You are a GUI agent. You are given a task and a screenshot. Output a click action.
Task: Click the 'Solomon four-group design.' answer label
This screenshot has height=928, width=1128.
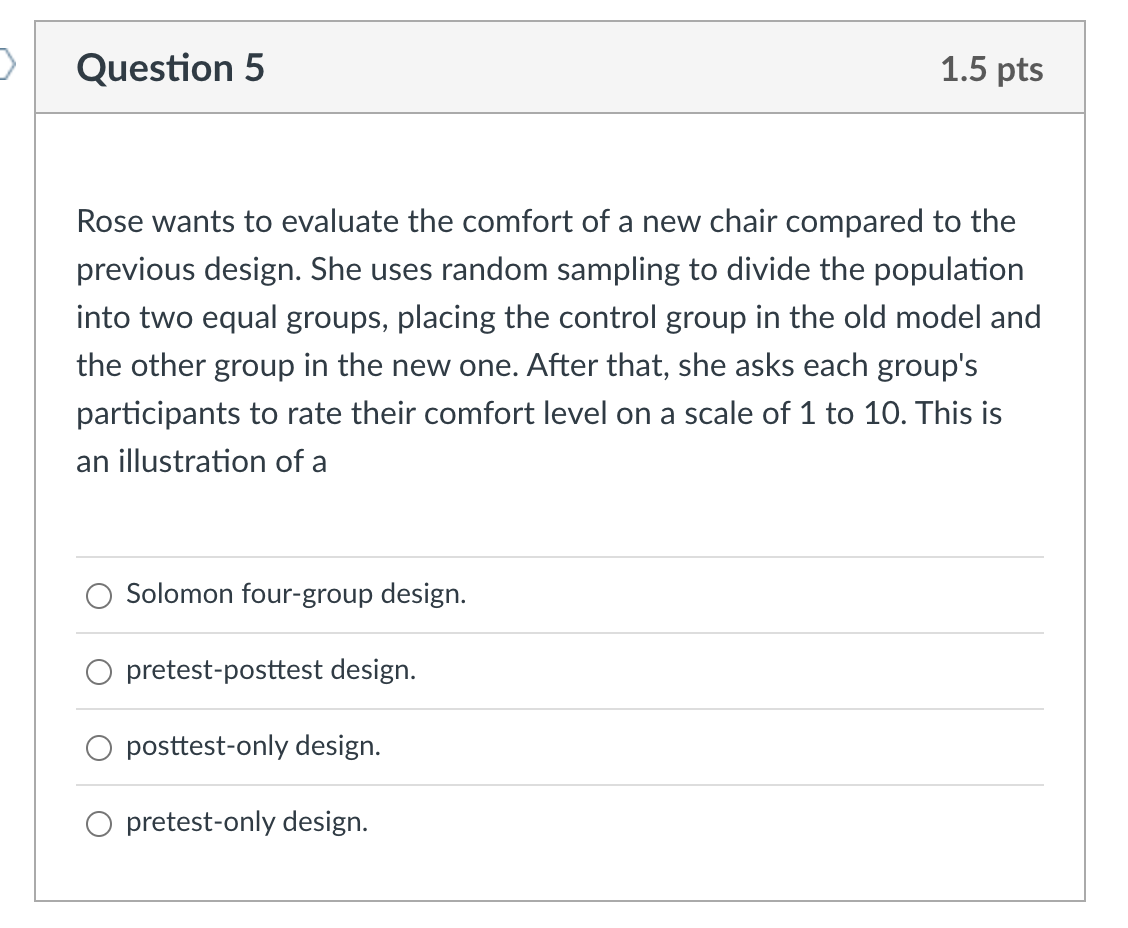296,594
